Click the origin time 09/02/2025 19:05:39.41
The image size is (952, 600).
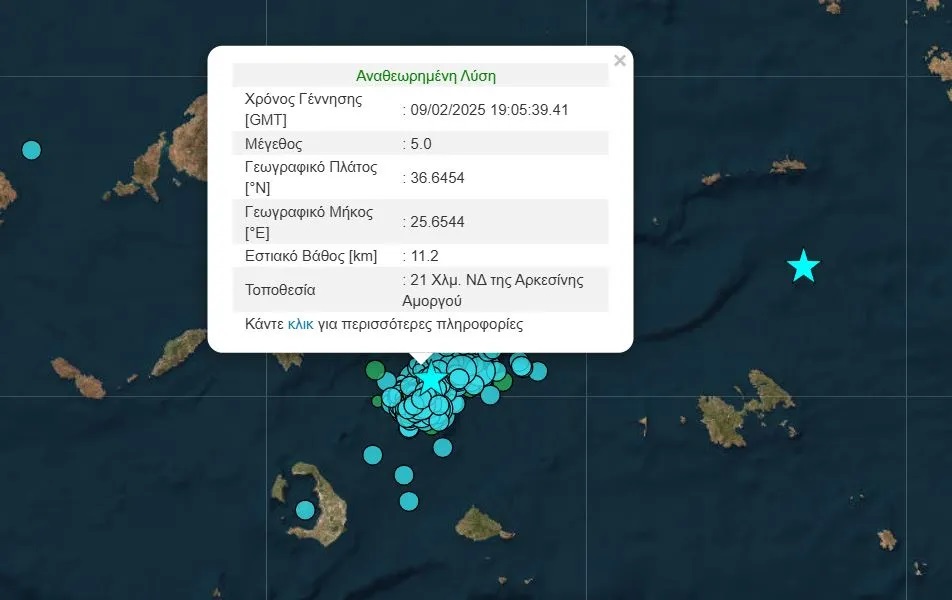[x=487, y=110]
